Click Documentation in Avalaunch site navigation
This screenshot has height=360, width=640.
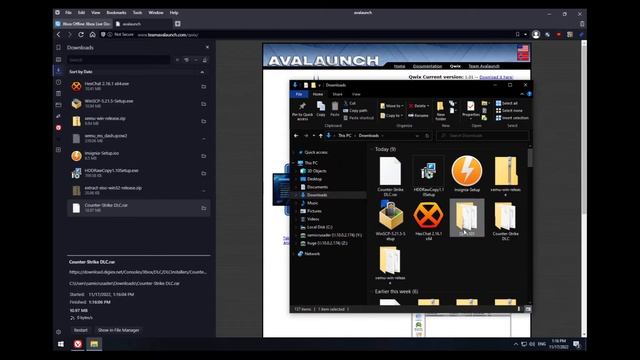427,66
